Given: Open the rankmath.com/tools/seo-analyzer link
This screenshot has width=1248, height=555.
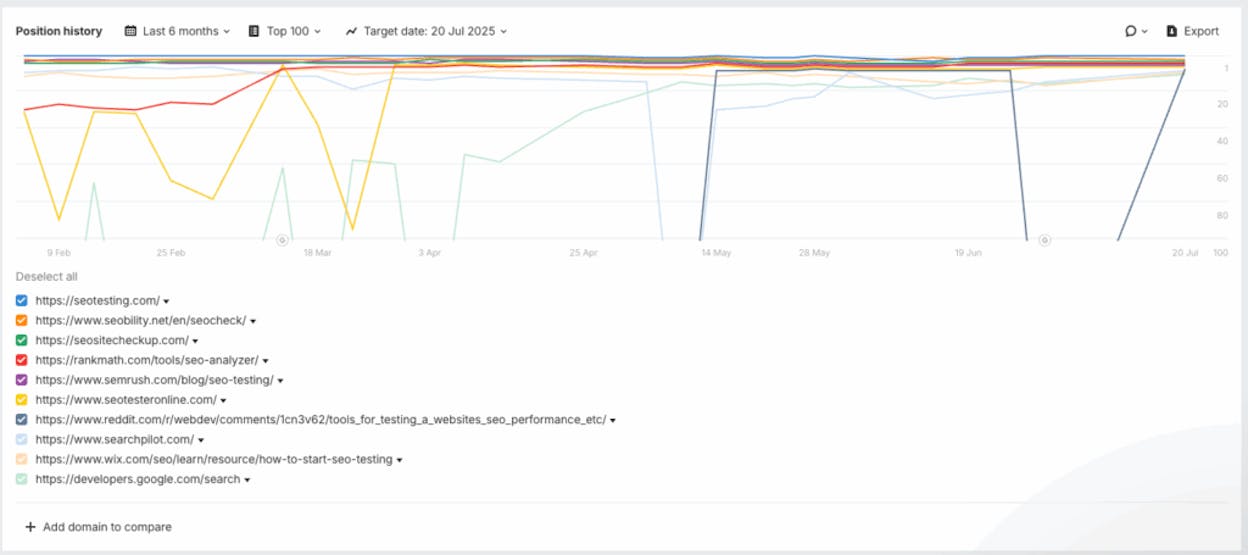Looking at the screenshot, I should [x=147, y=360].
